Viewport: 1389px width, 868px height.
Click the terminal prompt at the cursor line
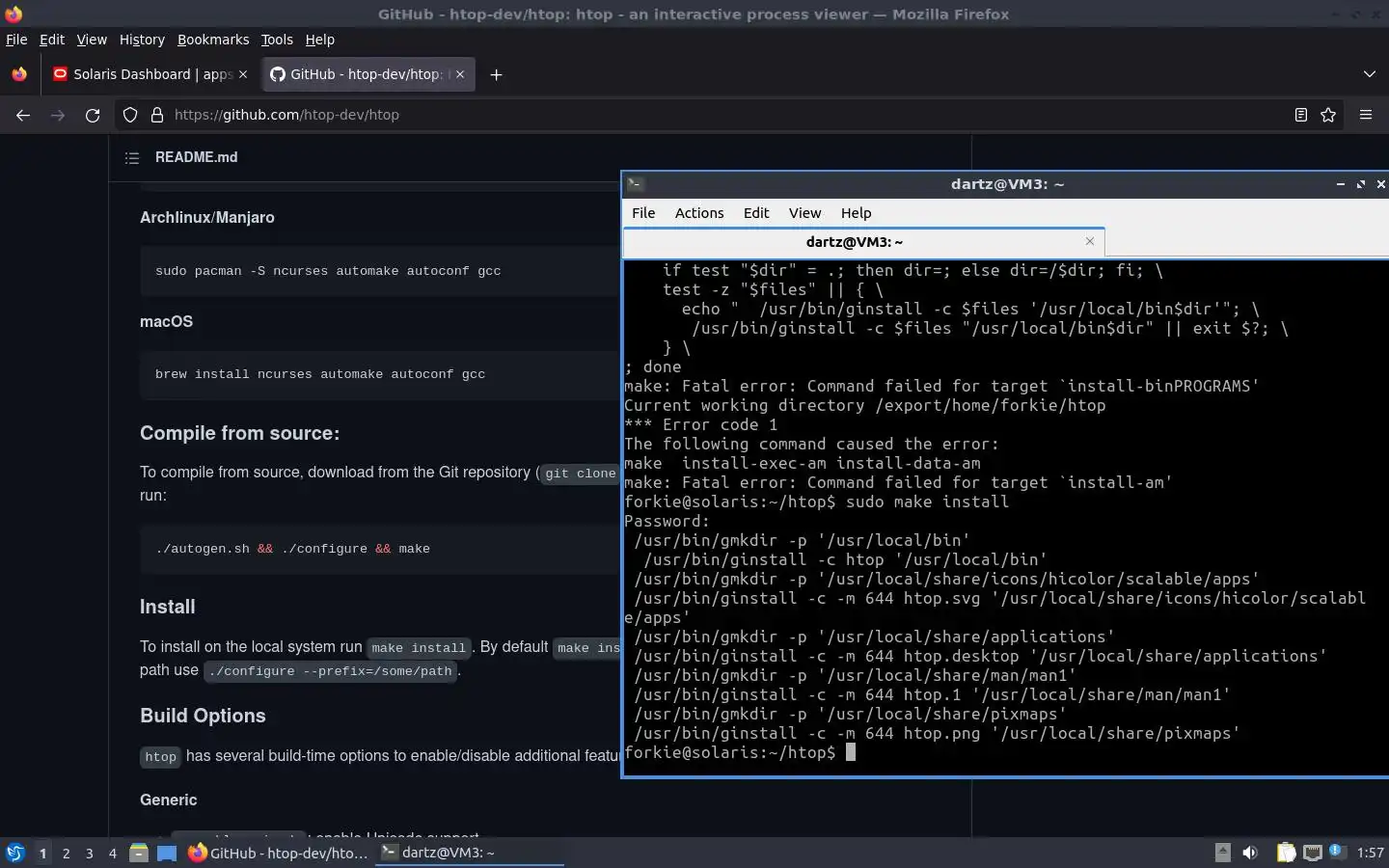[x=740, y=752]
